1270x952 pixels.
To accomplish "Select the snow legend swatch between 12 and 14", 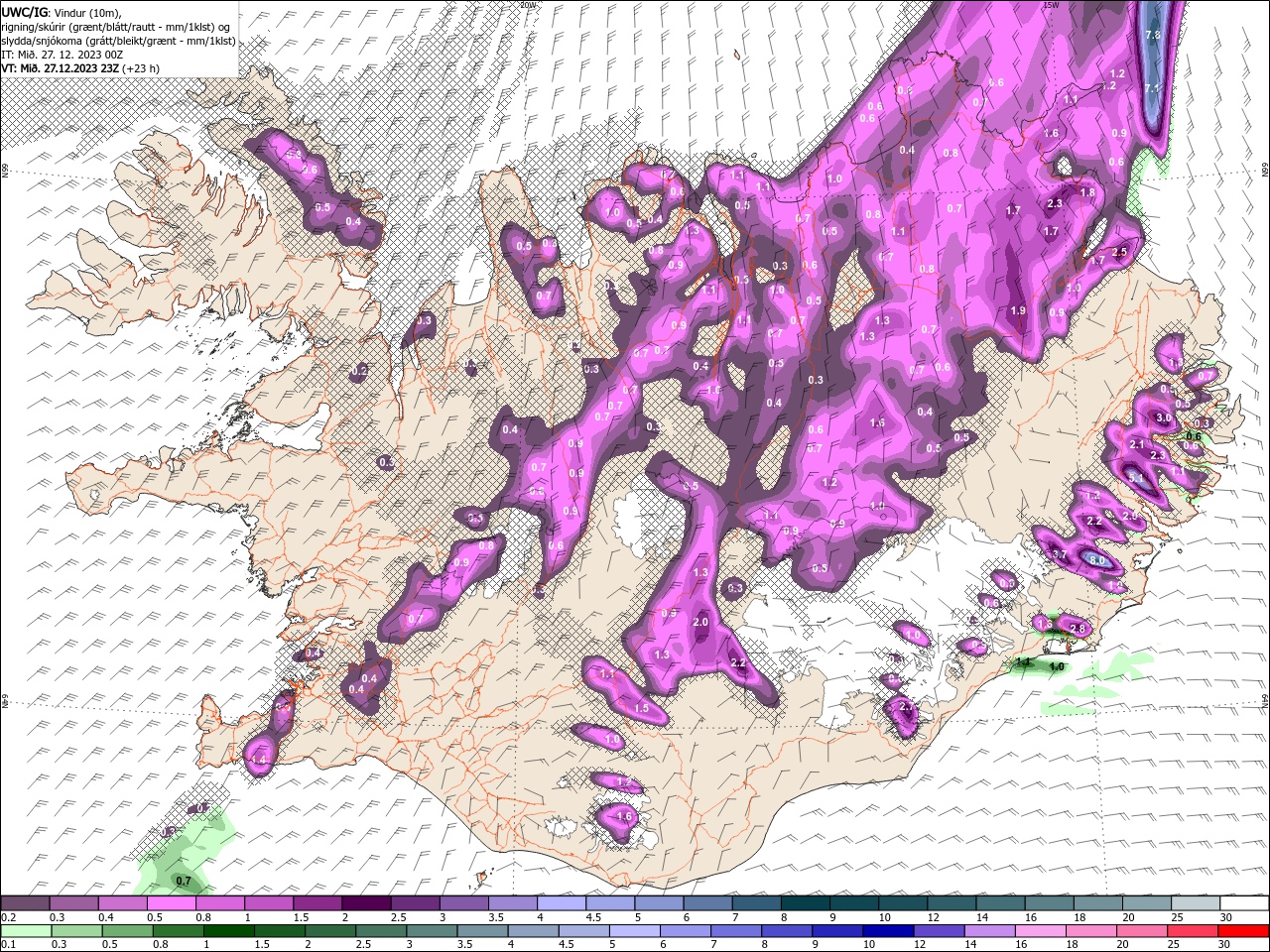I will pos(952,903).
